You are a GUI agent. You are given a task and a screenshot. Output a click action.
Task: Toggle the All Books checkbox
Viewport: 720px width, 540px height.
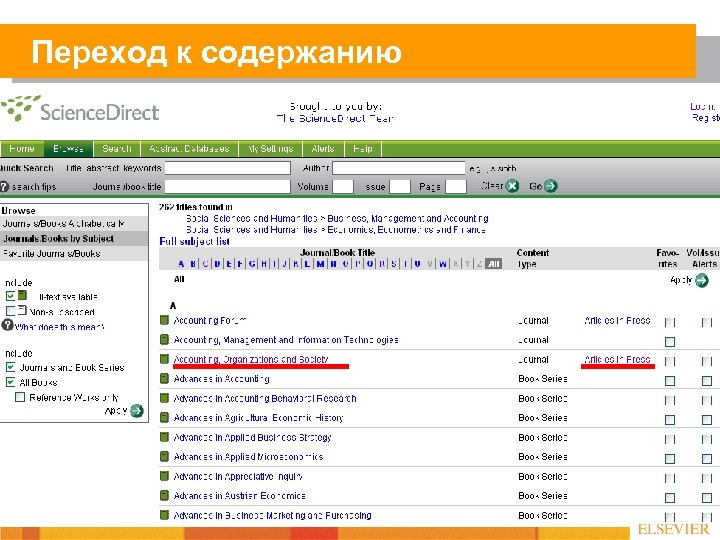[x=11, y=382]
